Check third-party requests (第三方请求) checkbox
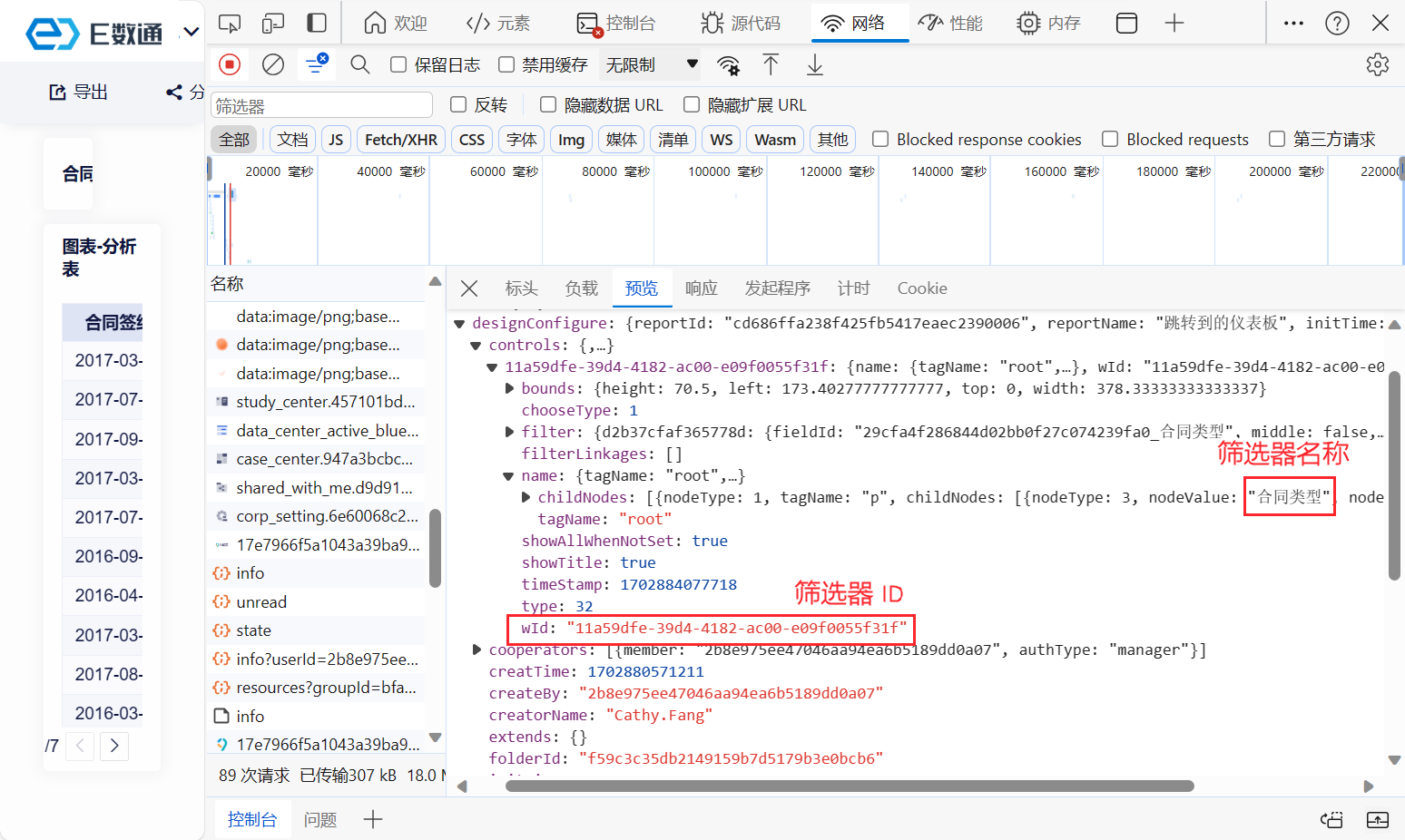 coord(1277,139)
